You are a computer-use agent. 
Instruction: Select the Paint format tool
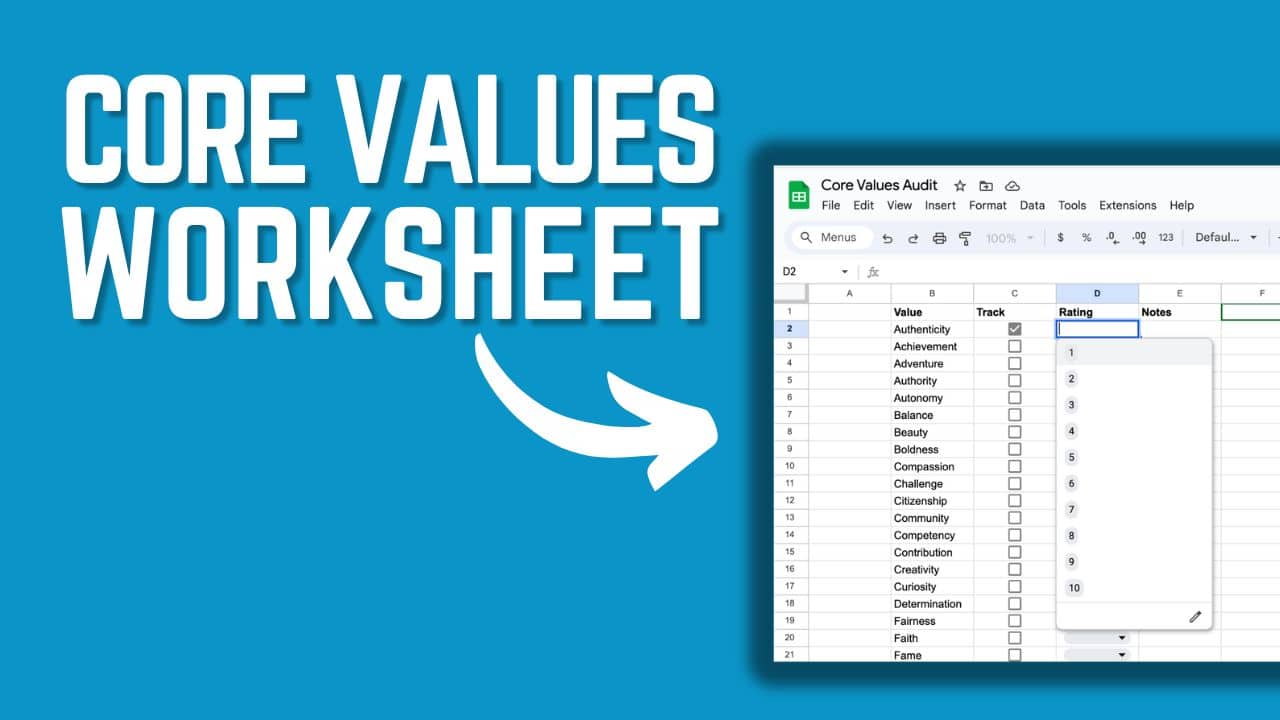click(x=965, y=237)
